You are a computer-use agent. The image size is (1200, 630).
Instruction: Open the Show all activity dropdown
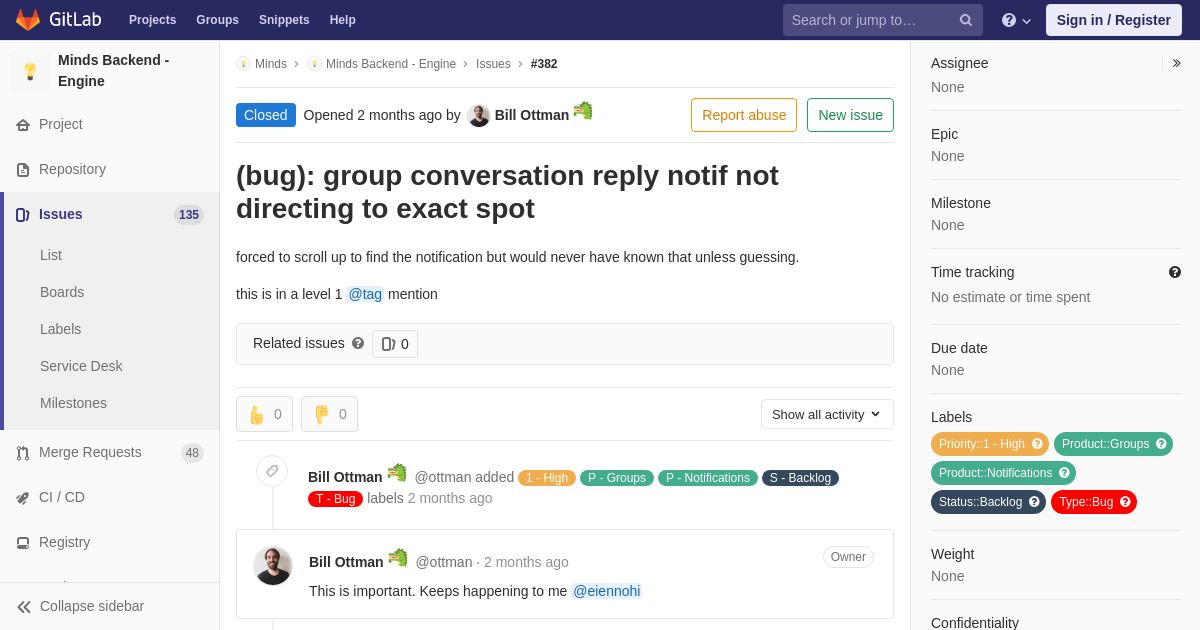point(827,414)
